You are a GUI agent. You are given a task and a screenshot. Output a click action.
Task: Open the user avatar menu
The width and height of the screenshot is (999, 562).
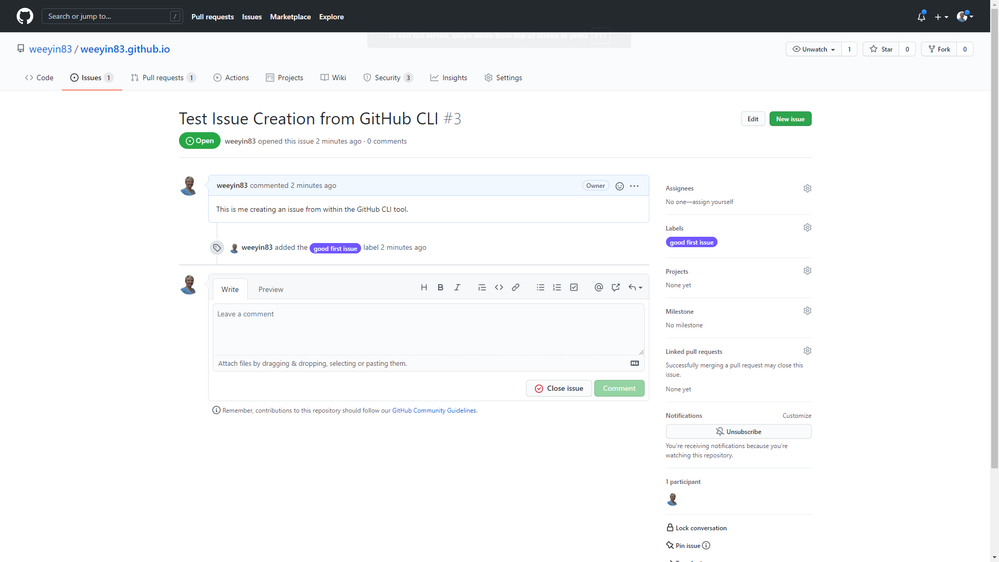pyautogui.click(x=965, y=17)
